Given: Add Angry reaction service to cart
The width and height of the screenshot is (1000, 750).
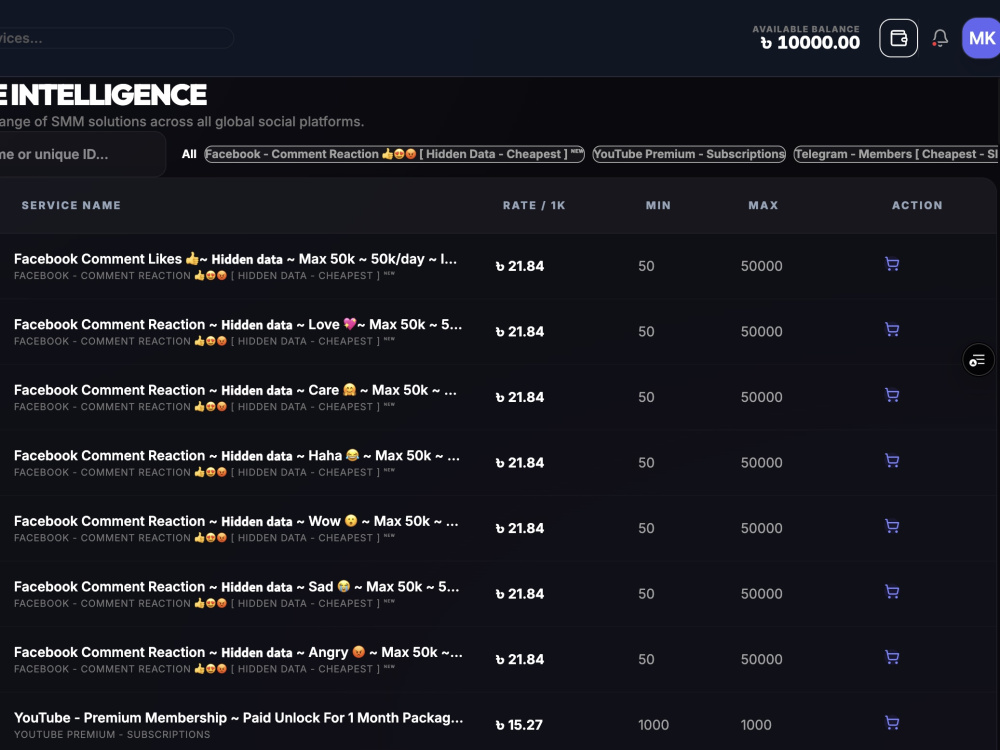Looking at the screenshot, I should tap(892, 658).
